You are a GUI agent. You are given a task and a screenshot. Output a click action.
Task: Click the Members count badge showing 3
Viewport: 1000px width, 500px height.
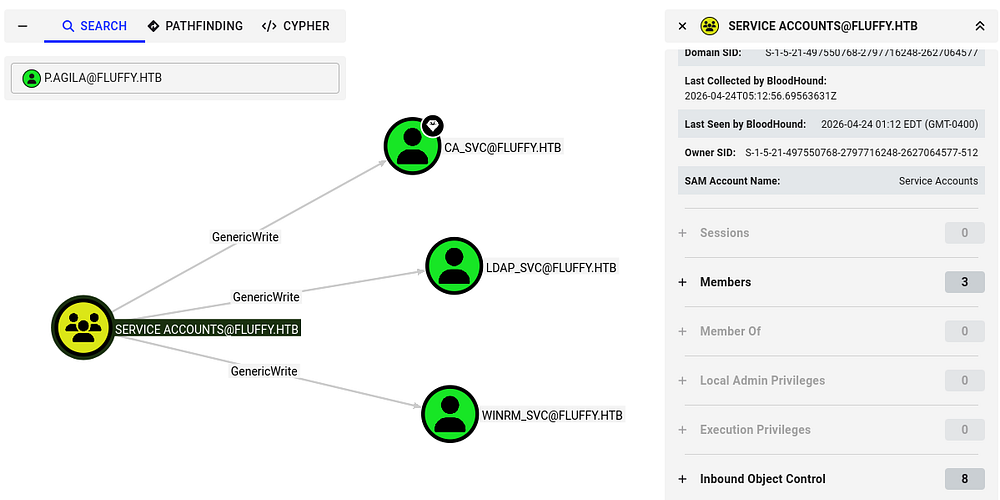point(964,282)
